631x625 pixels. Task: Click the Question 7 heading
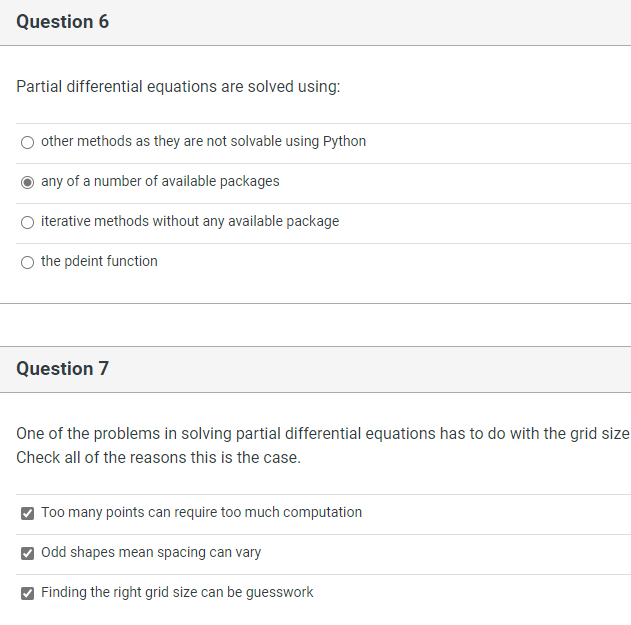coord(62,369)
